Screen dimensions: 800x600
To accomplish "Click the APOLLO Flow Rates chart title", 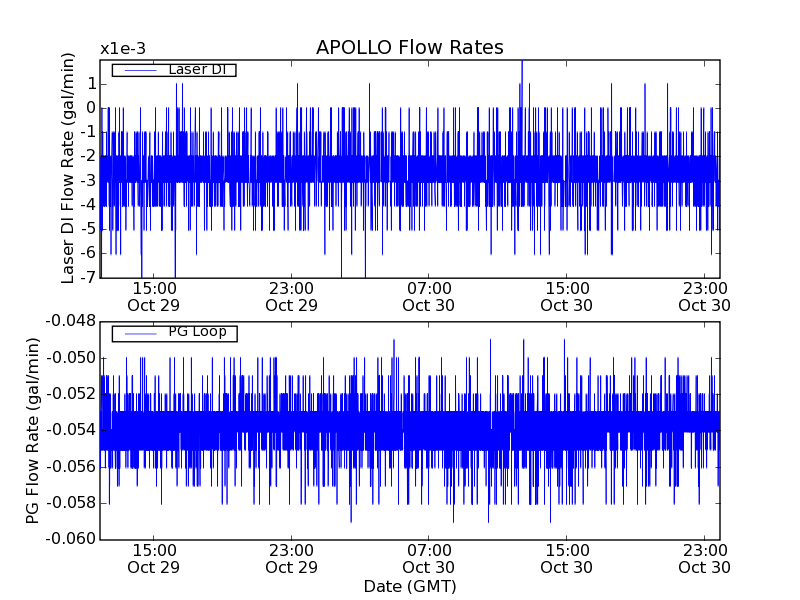I will [409, 48].
